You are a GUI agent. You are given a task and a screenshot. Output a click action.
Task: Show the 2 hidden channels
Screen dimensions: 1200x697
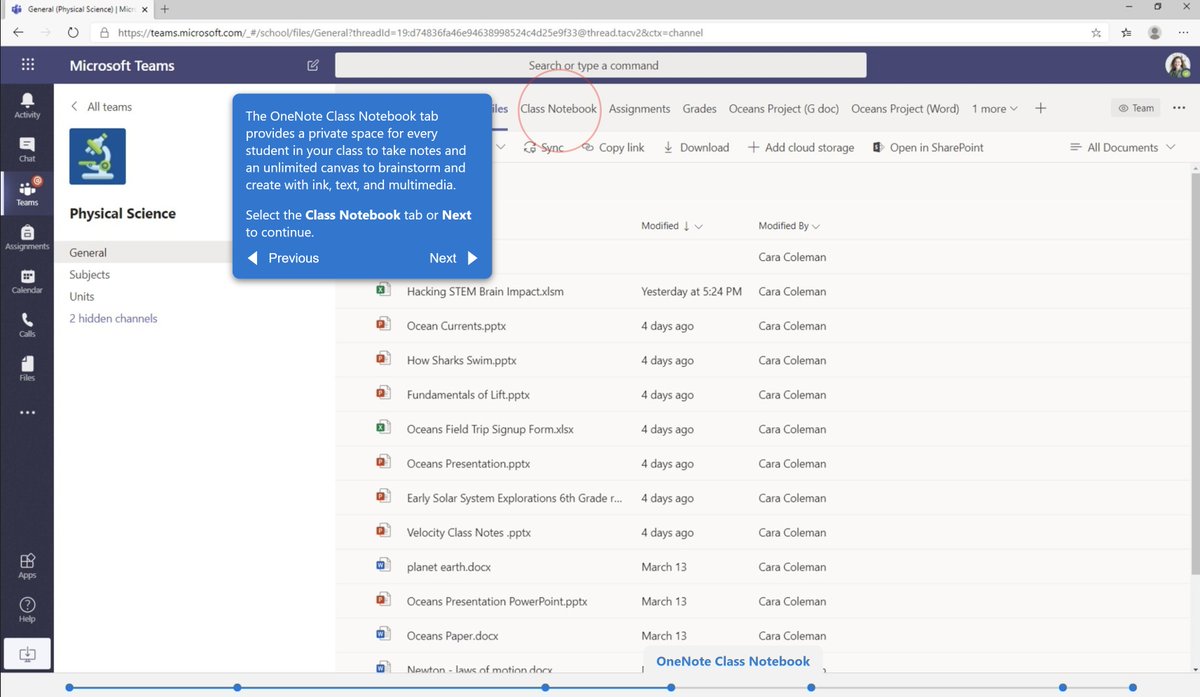coord(113,319)
